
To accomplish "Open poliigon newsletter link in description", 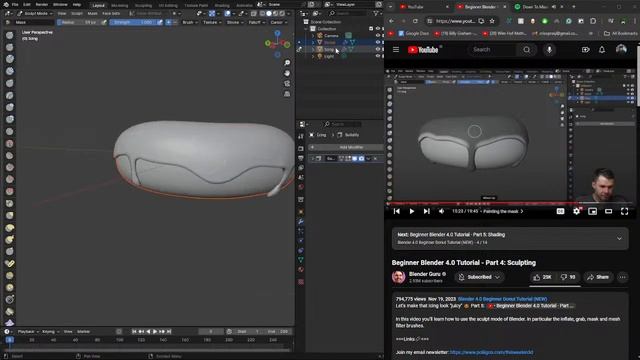I will click(491, 352).
